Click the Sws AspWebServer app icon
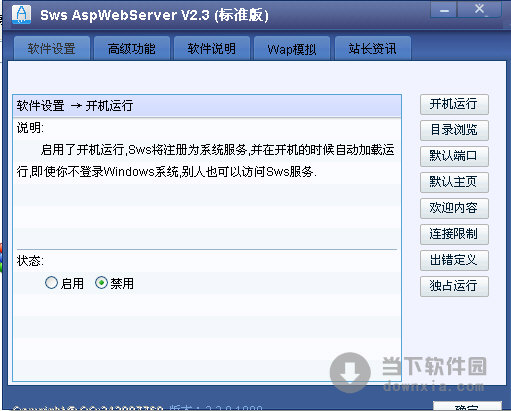This screenshot has height=411, width=511. [x=21, y=15]
